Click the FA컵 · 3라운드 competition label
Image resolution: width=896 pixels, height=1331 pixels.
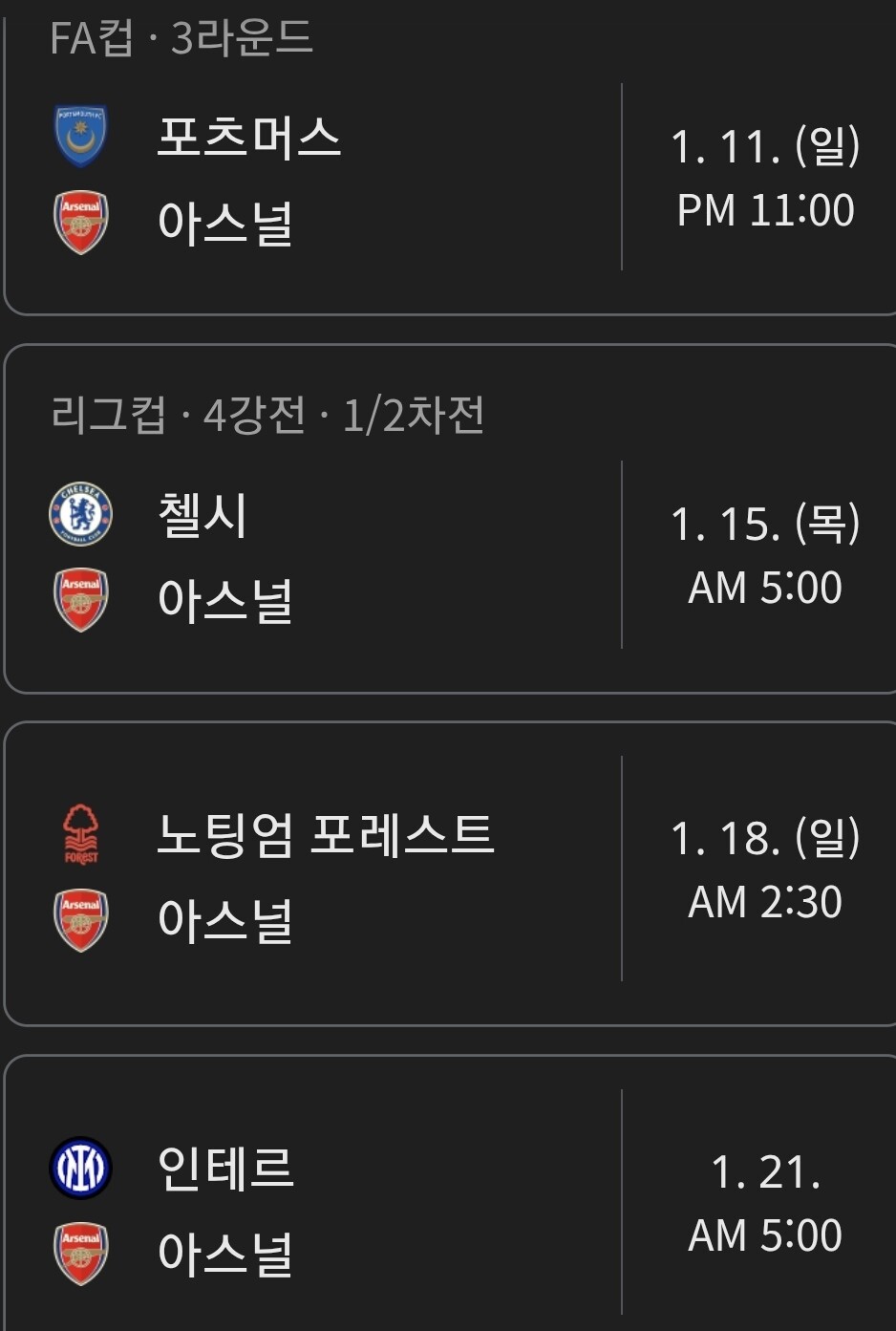pyautogui.click(x=181, y=39)
